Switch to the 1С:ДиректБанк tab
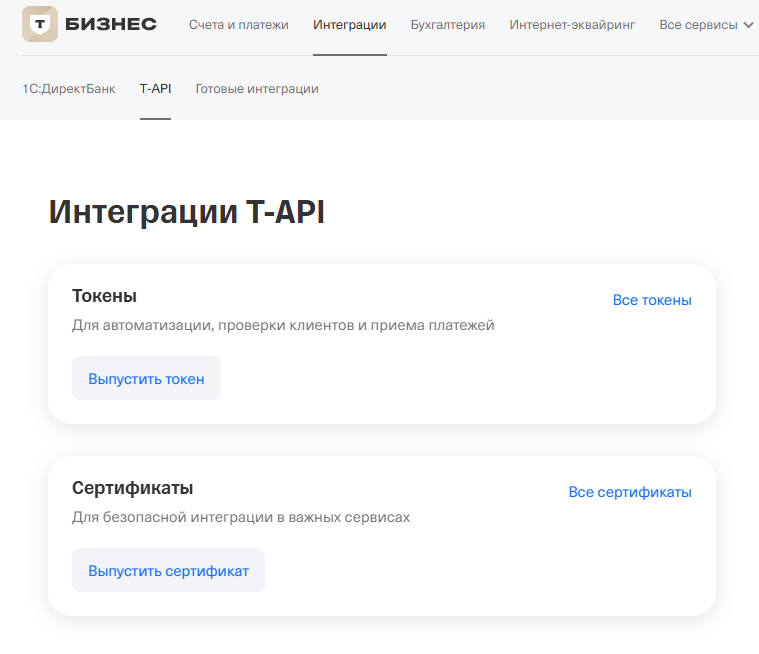This screenshot has height=654, width=759. pyautogui.click(x=69, y=89)
